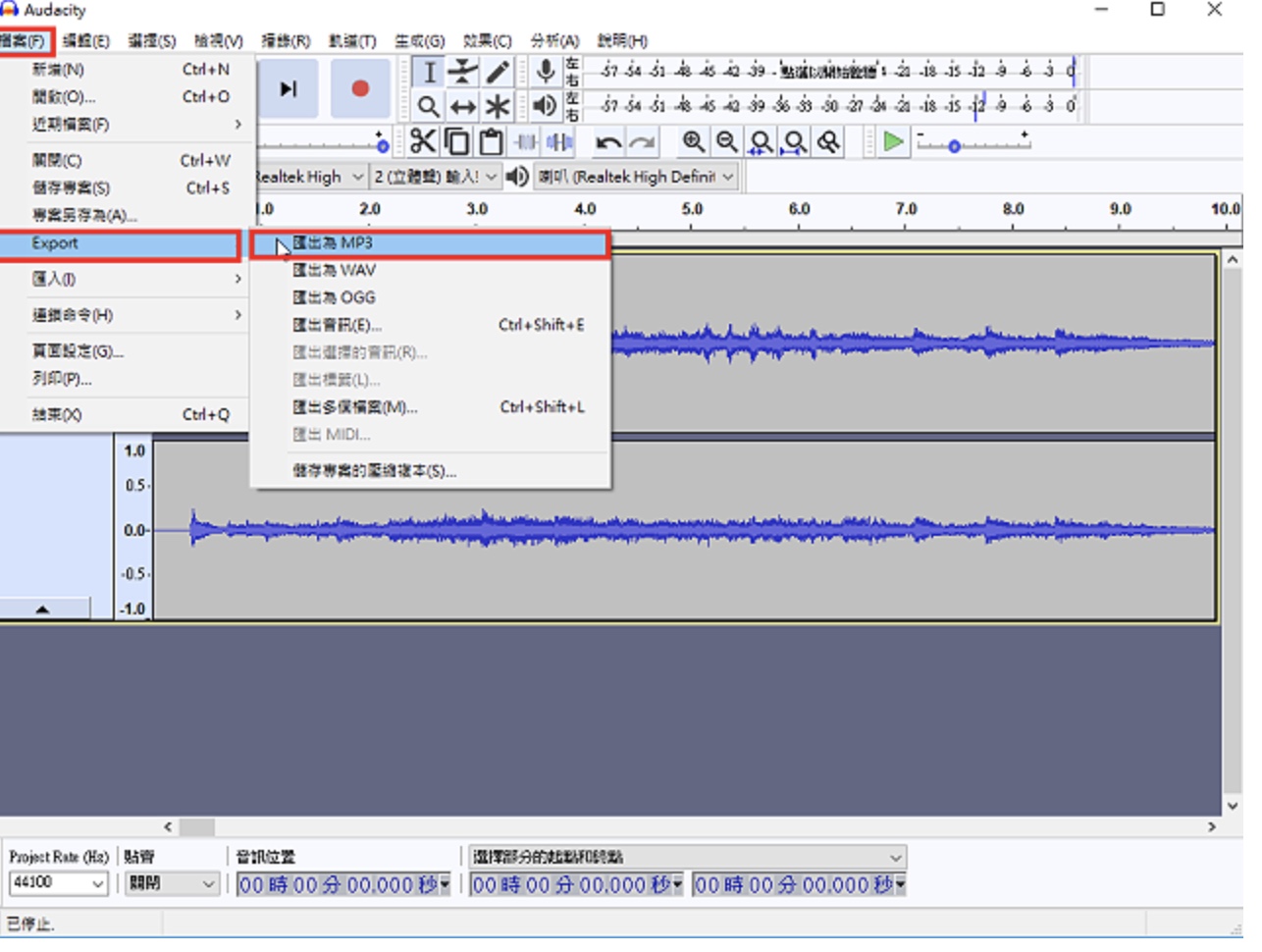Choose 匯出多個檔案(M)... in the Export submenu
Screen dimensions: 1262x952
[x=431, y=407]
